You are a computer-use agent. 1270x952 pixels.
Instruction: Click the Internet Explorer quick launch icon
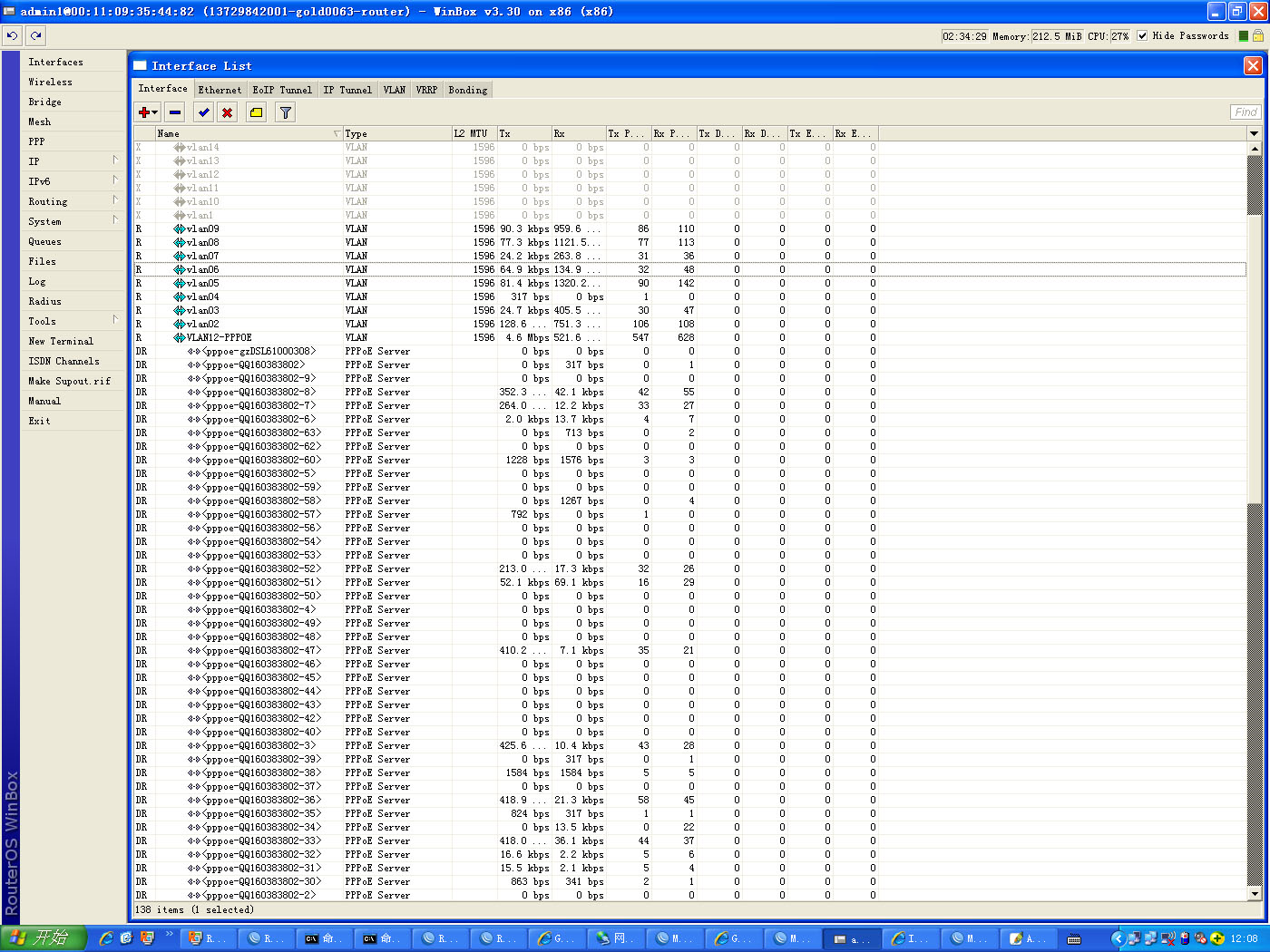(106, 938)
